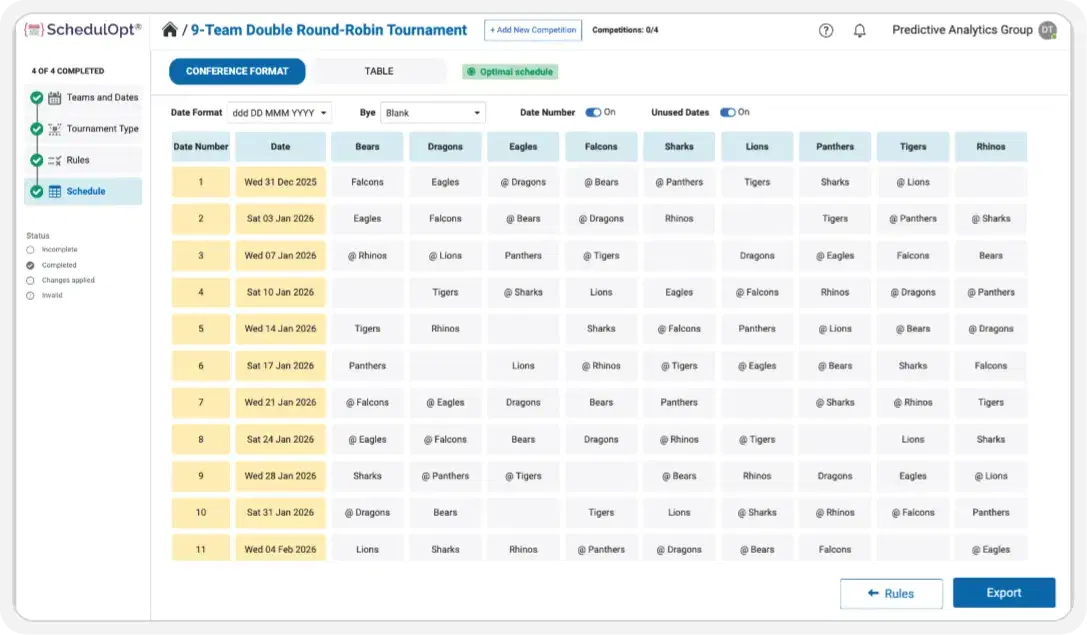Screen dimensions: 1087x635
Task: Toggle the Unused Dates switch
Action: (x=727, y=112)
